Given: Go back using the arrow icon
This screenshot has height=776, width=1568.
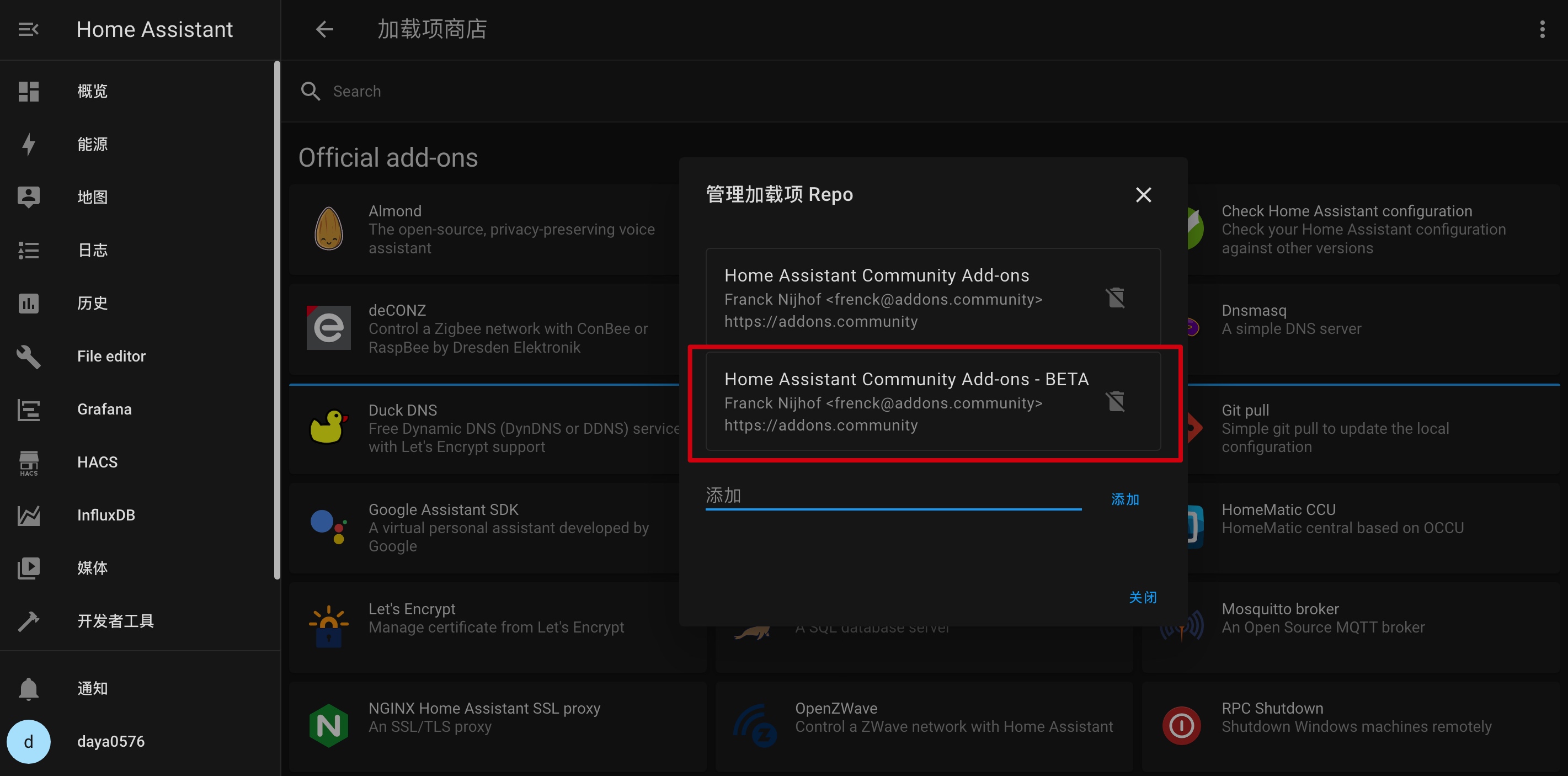Looking at the screenshot, I should [x=324, y=29].
